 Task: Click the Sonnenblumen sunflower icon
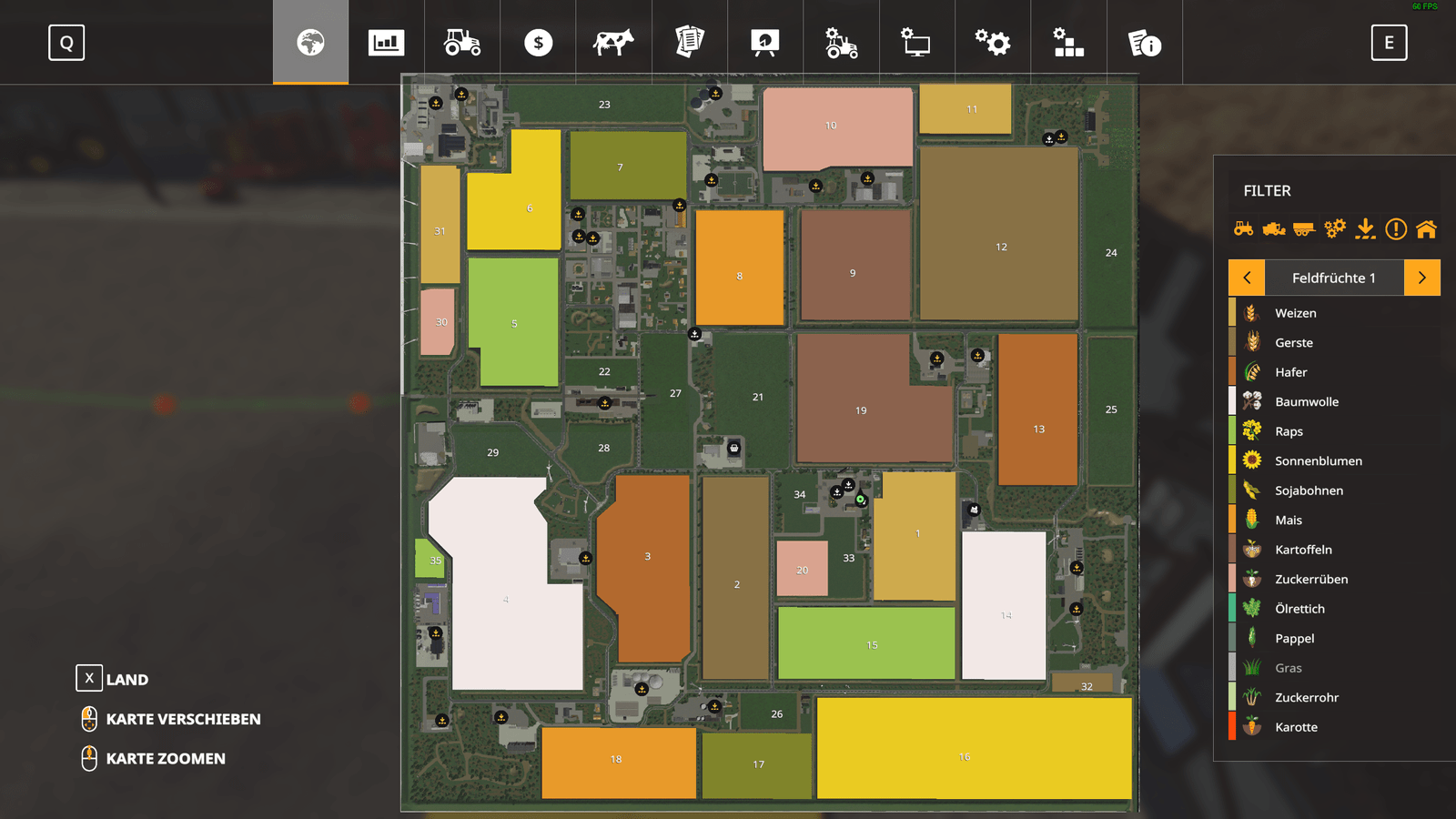(1252, 460)
